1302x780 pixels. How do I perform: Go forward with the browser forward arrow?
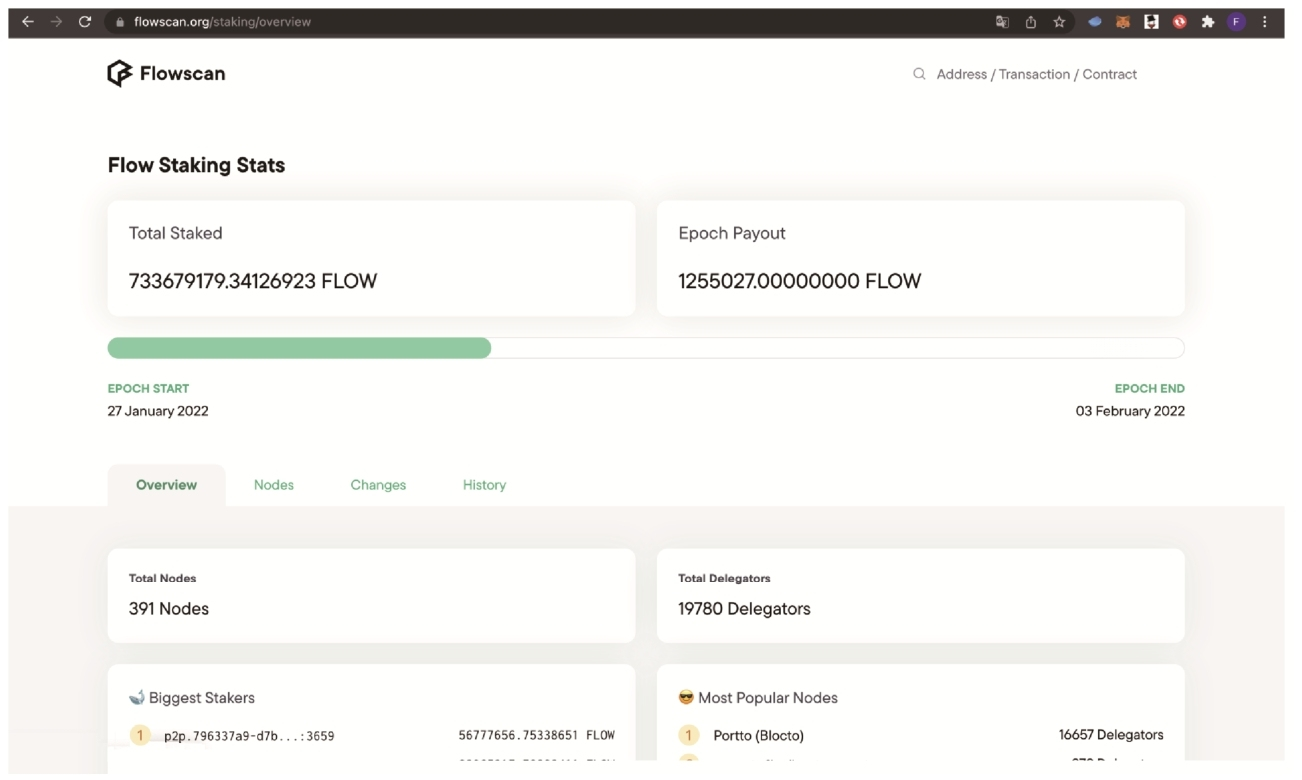[x=56, y=22]
